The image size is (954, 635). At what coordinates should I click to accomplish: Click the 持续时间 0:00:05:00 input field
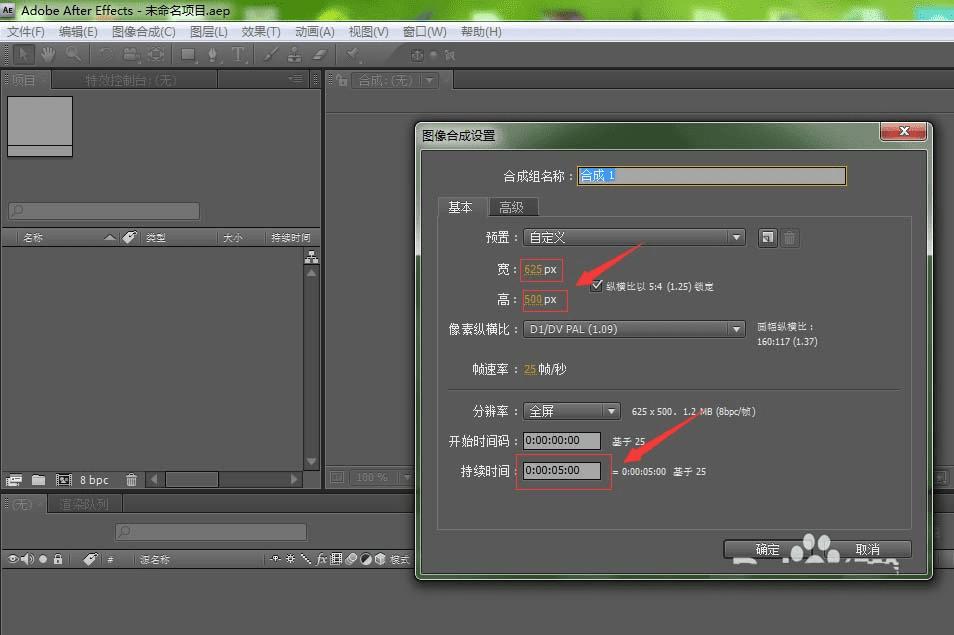pyautogui.click(x=562, y=470)
